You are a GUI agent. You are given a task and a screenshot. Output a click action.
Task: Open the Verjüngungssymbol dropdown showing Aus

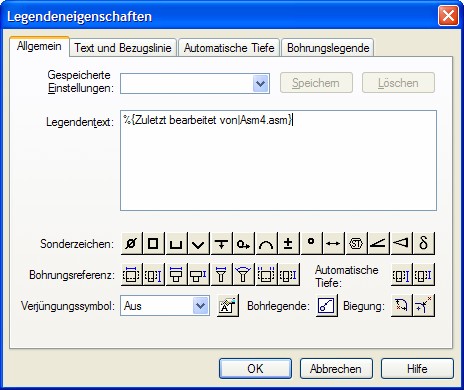coord(201,305)
